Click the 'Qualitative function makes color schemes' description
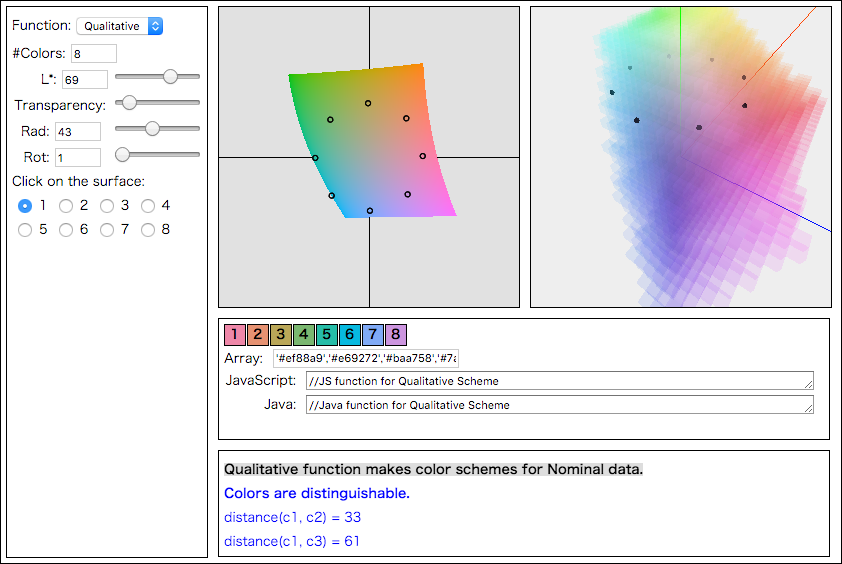Screen dimensions: 842x564 click(x=433, y=469)
